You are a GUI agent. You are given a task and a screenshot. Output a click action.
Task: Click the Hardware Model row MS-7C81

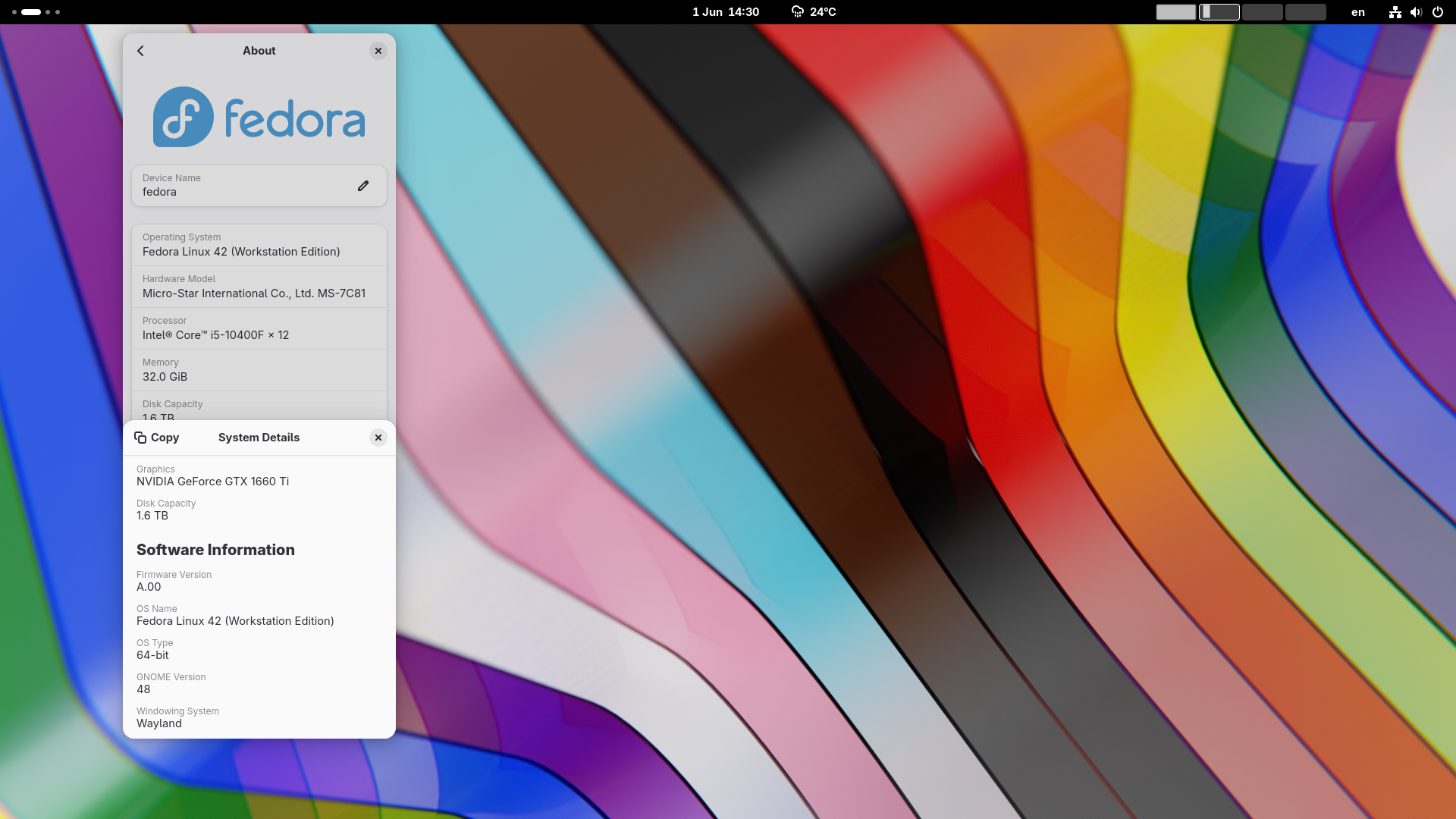click(259, 287)
